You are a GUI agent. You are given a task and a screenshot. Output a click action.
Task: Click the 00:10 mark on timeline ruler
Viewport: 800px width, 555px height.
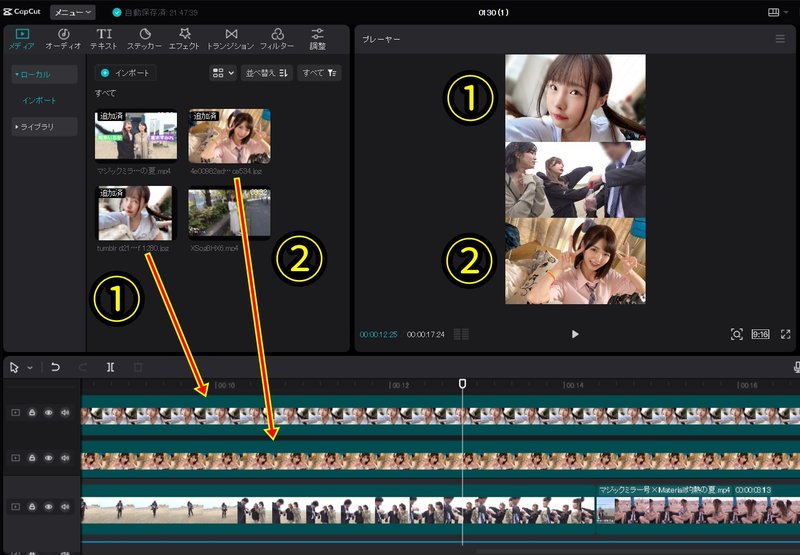[x=225, y=385]
